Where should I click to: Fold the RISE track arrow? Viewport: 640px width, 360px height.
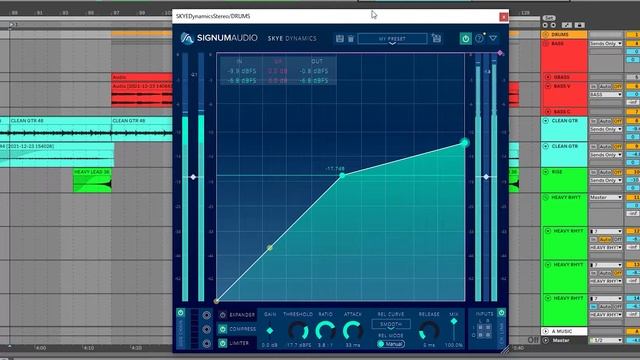pos(546,172)
